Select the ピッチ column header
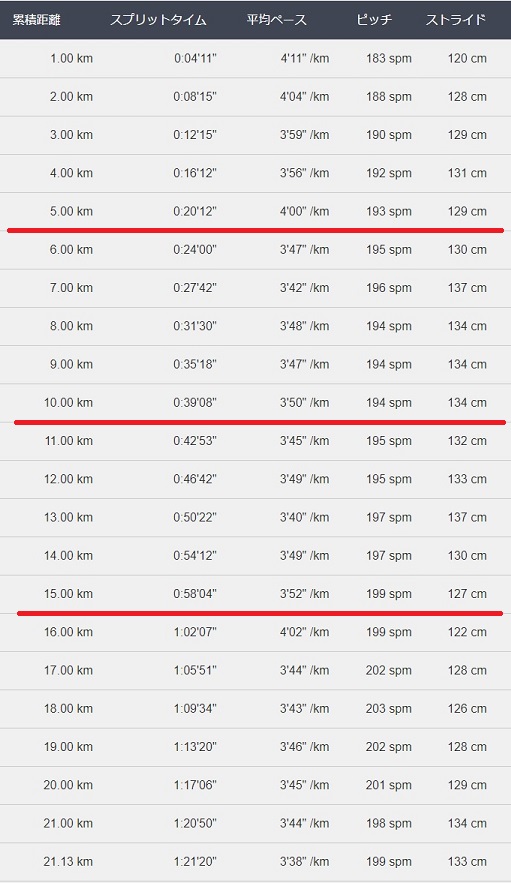The width and height of the screenshot is (511, 883). (374, 20)
